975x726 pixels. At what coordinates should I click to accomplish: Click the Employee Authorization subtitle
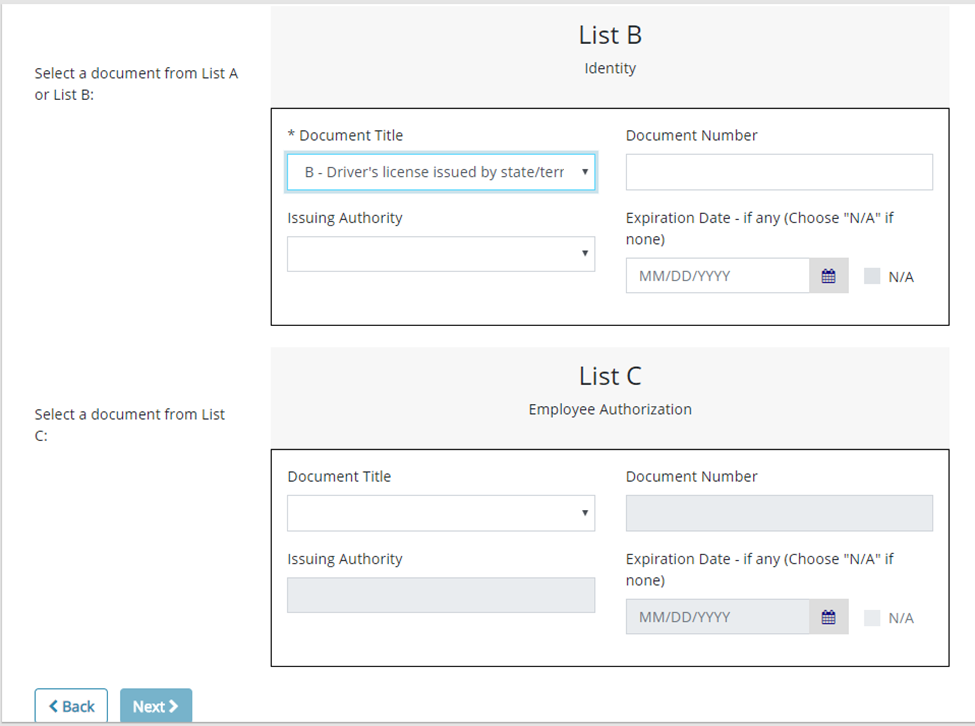coord(610,409)
